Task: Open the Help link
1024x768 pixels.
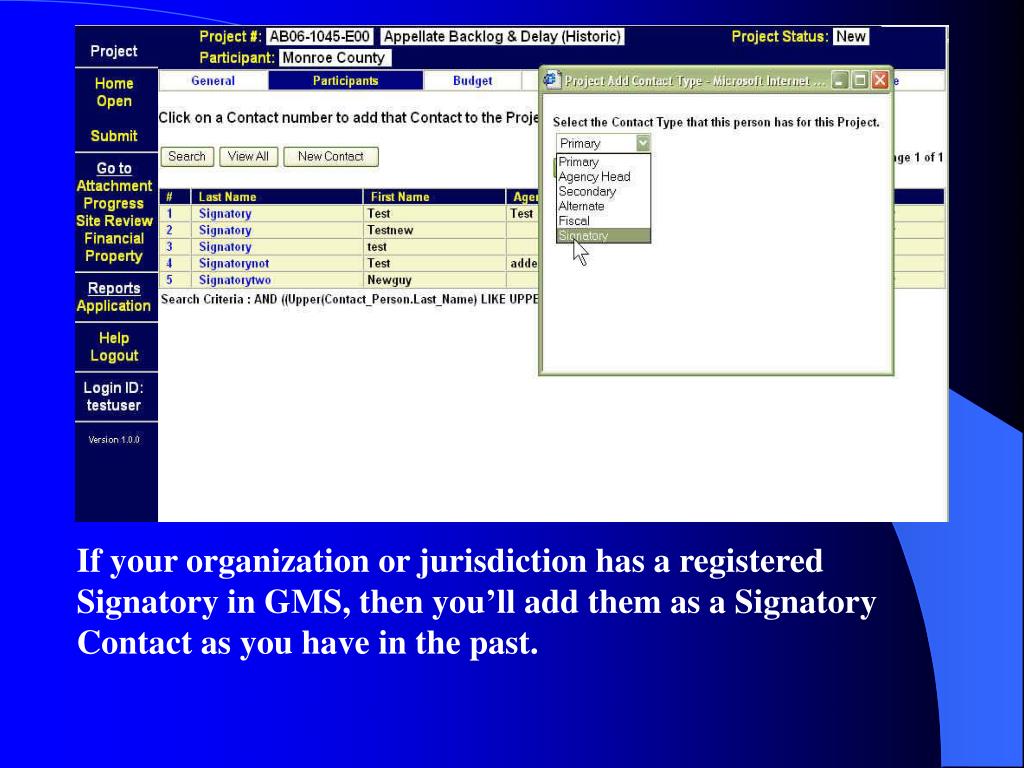Action: pyautogui.click(x=114, y=338)
